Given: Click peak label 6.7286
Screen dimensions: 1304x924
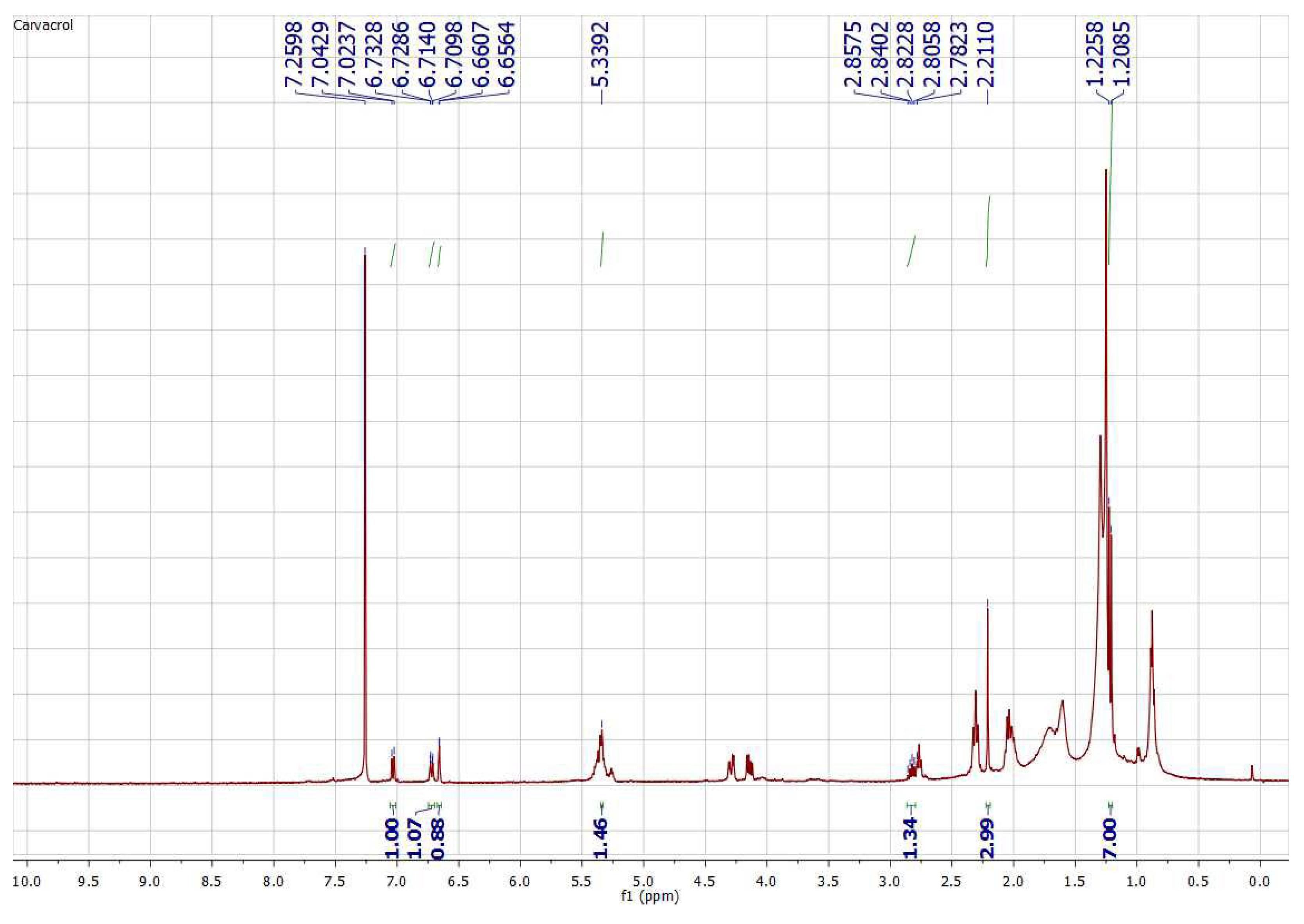Looking at the screenshot, I should pos(400,55).
